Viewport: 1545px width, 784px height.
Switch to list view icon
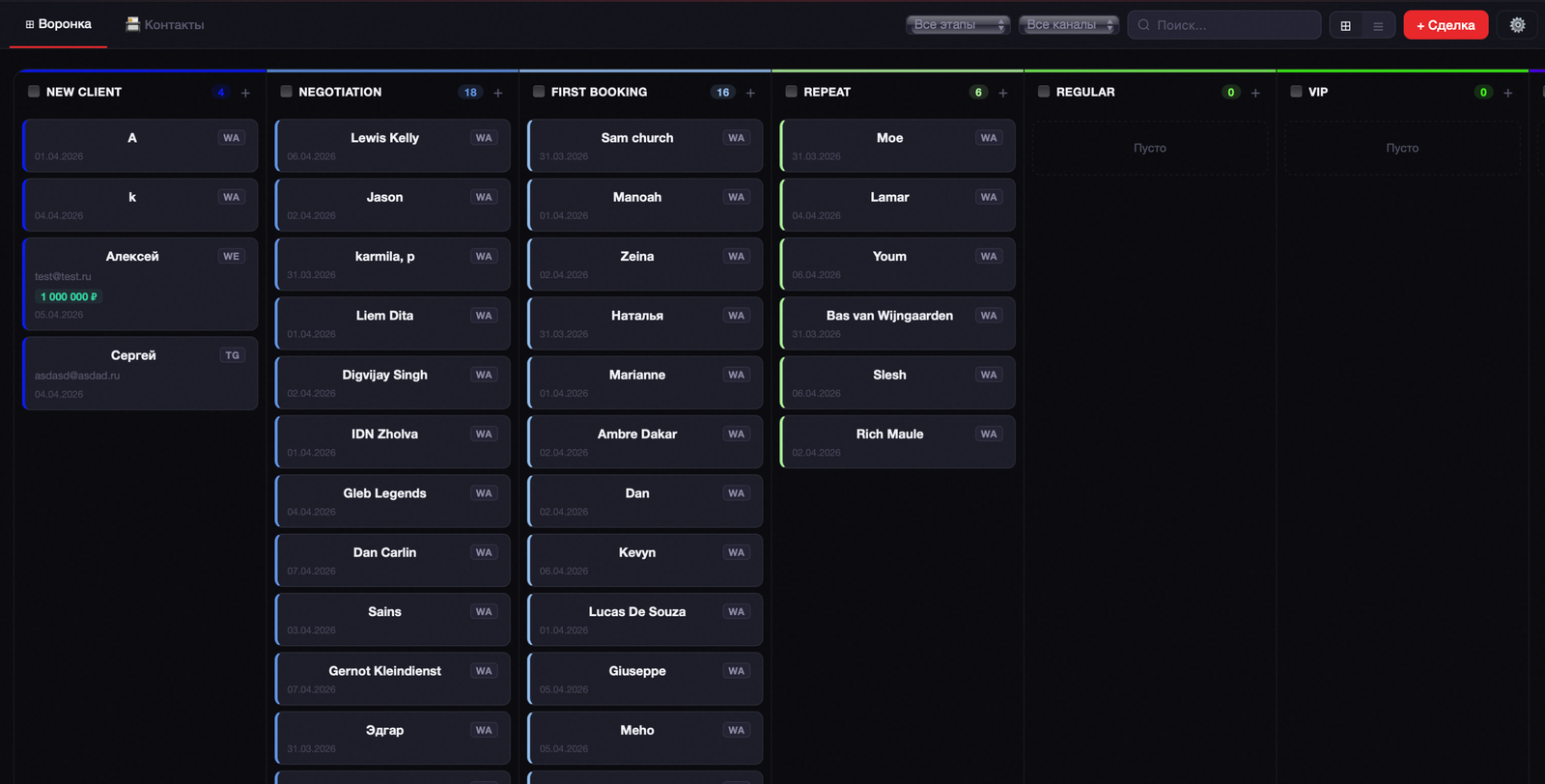(1378, 26)
